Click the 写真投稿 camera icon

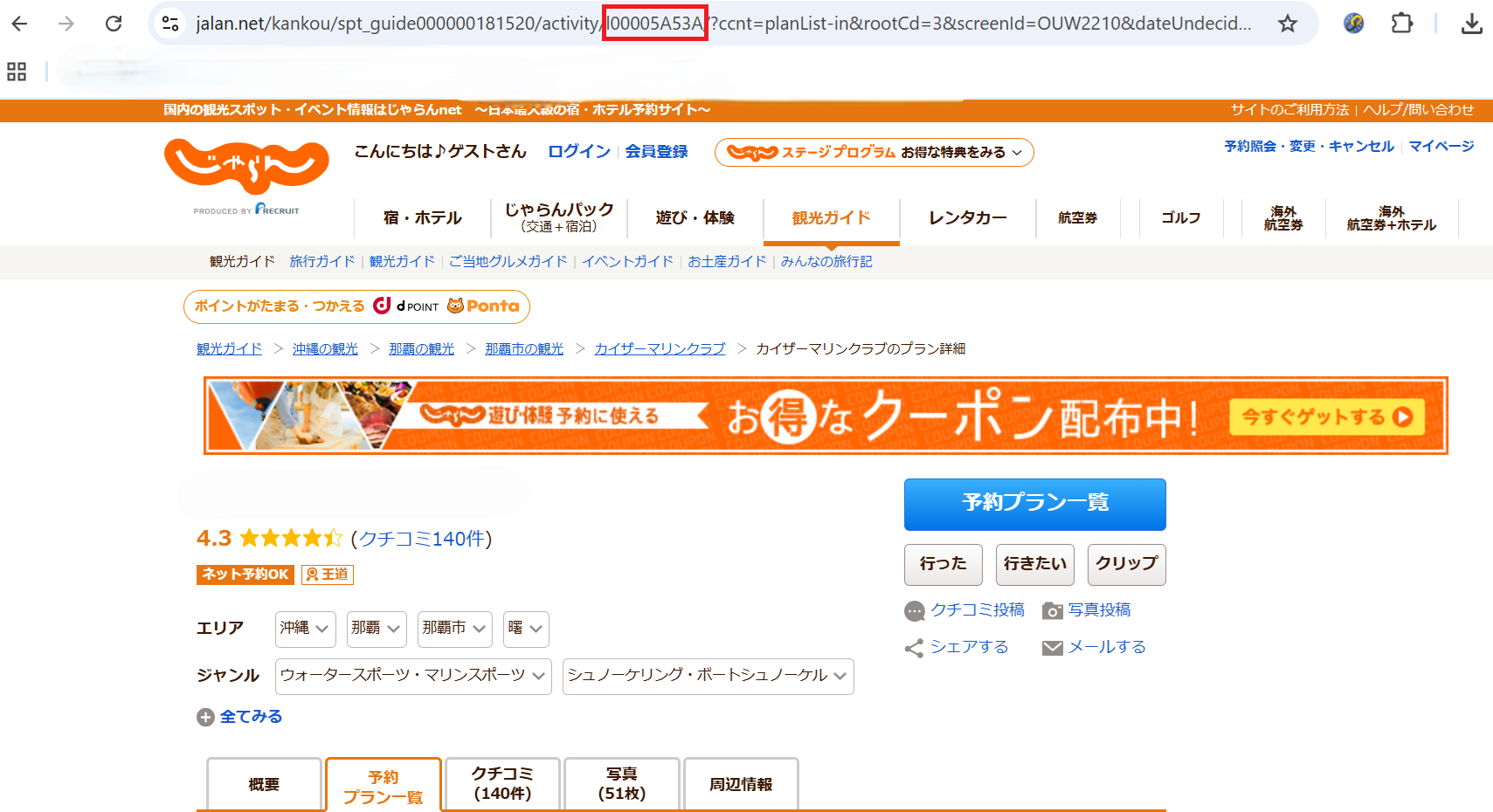click(1053, 611)
